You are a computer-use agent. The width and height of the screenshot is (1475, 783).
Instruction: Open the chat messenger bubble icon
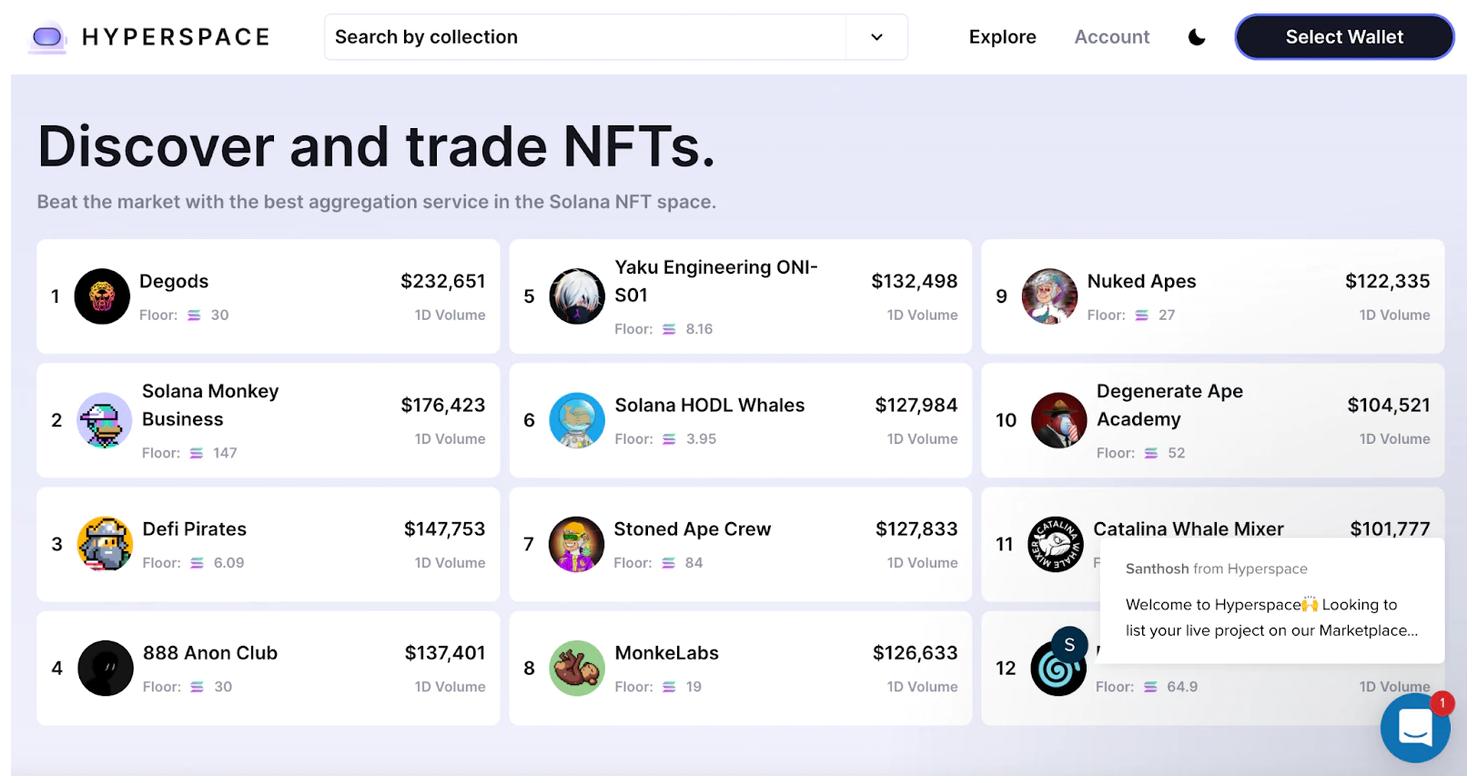[1414, 729]
